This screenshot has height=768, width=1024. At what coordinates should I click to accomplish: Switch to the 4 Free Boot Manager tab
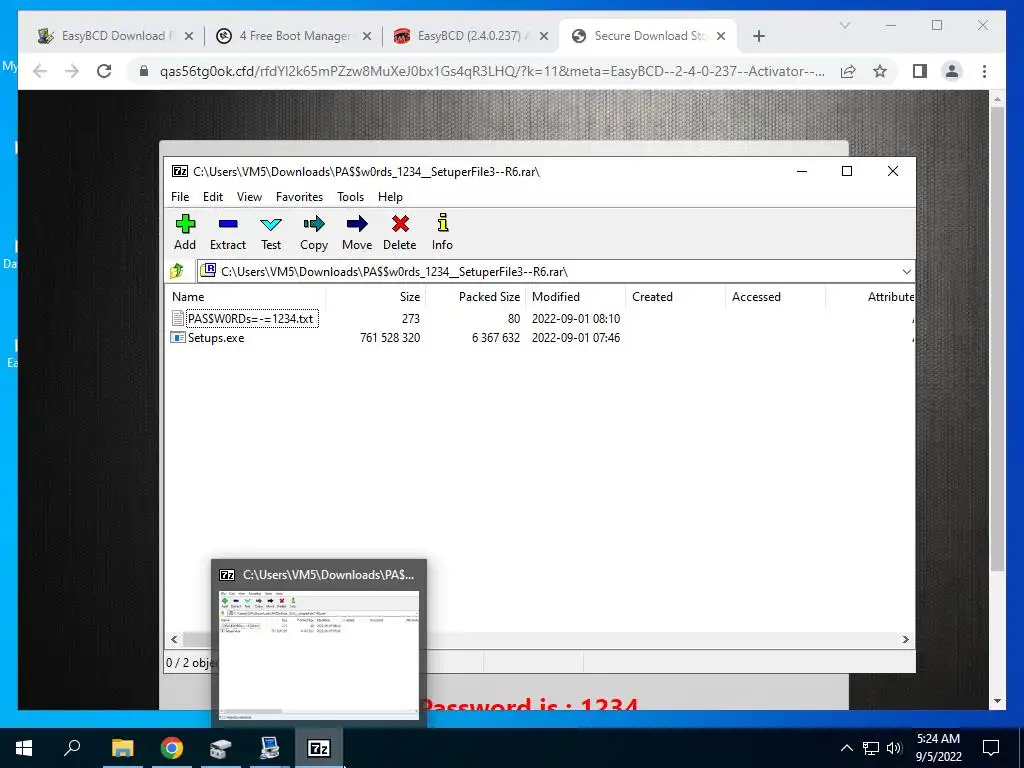click(293, 36)
